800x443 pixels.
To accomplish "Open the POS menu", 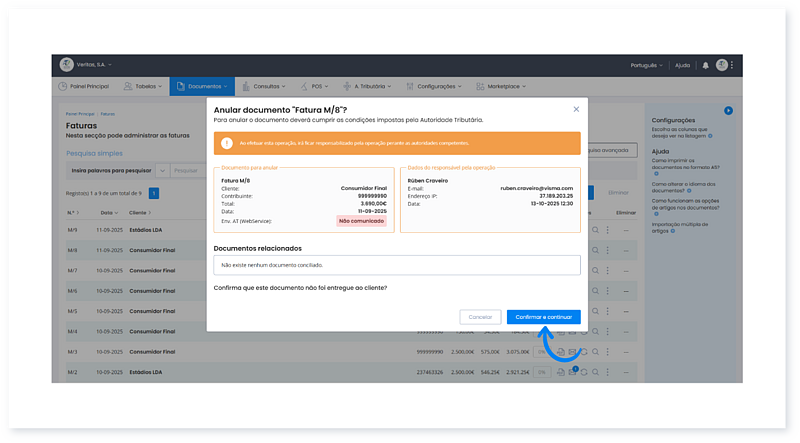I will pos(320,87).
